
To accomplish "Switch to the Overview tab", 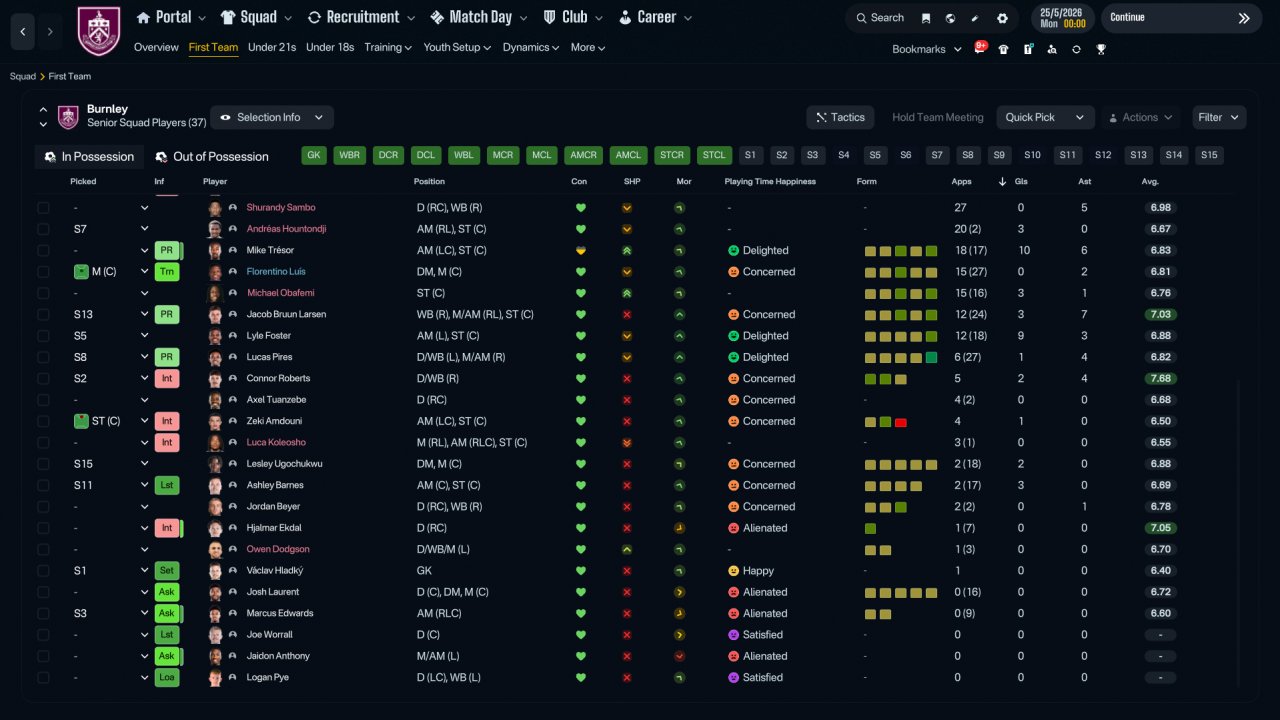I will pos(156,47).
